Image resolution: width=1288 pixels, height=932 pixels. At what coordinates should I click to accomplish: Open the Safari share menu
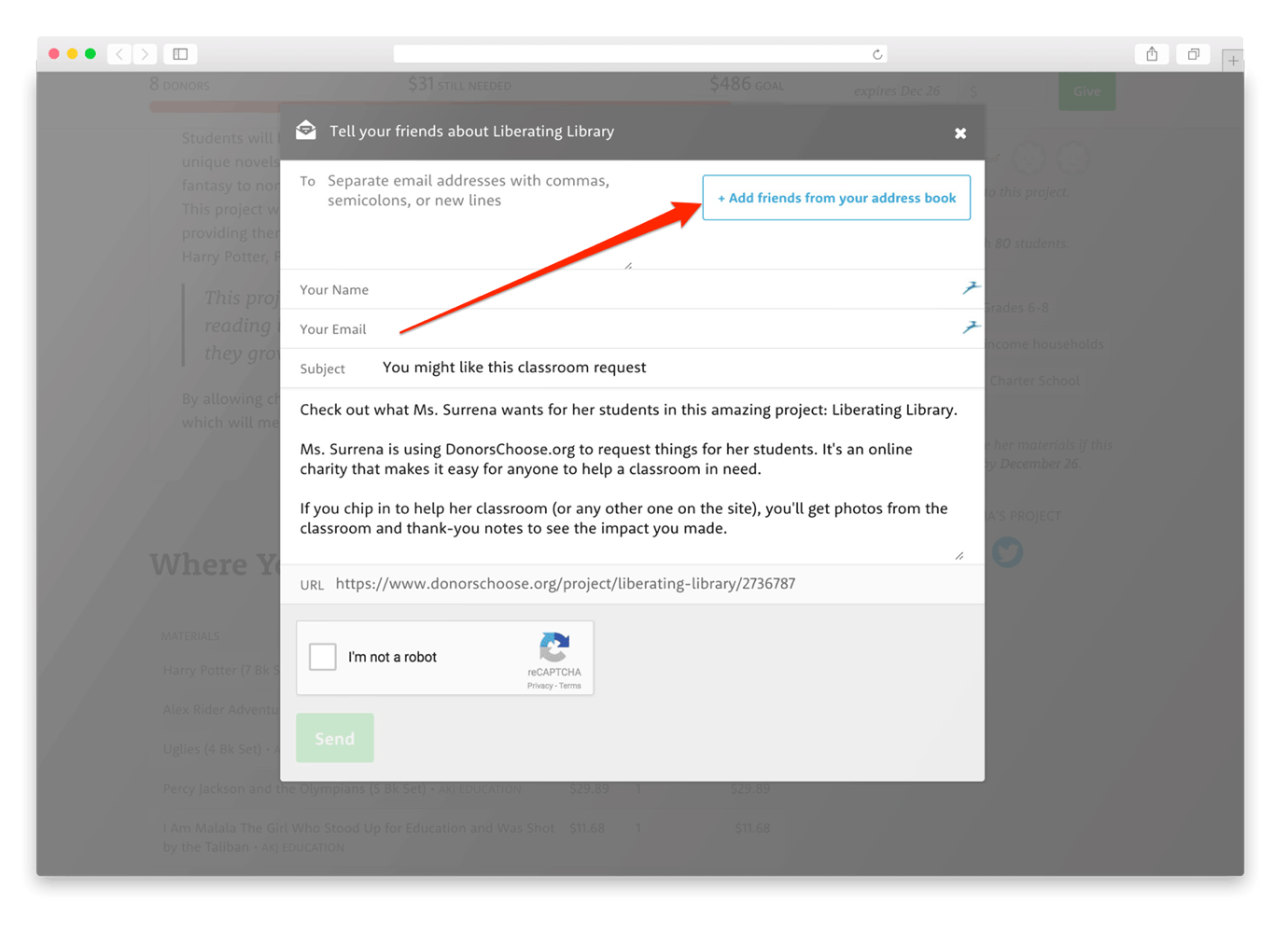[x=1153, y=54]
